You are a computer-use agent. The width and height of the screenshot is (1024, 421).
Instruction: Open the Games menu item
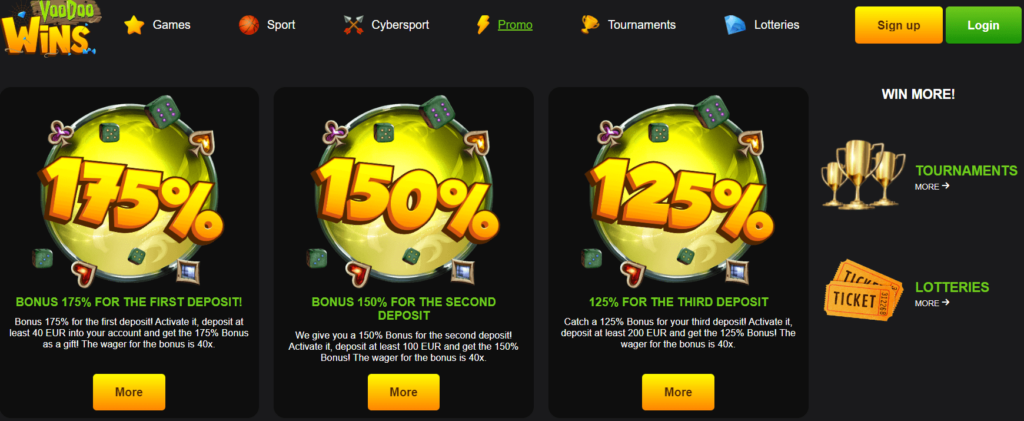172,25
